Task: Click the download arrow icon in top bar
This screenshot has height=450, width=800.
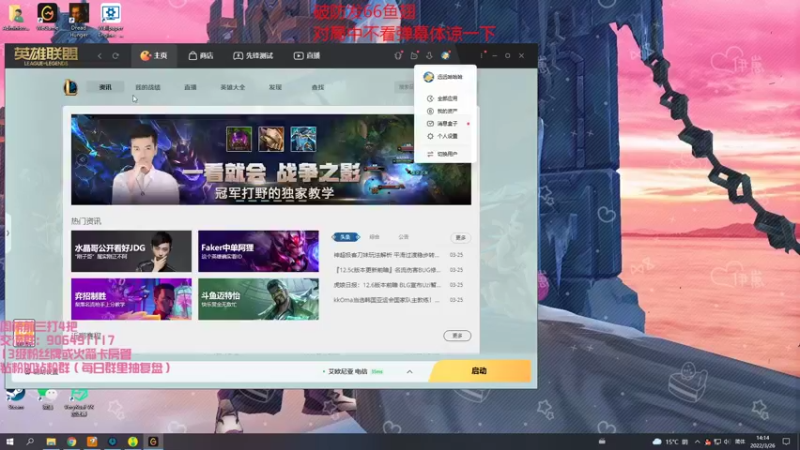Action: (x=429, y=55)
